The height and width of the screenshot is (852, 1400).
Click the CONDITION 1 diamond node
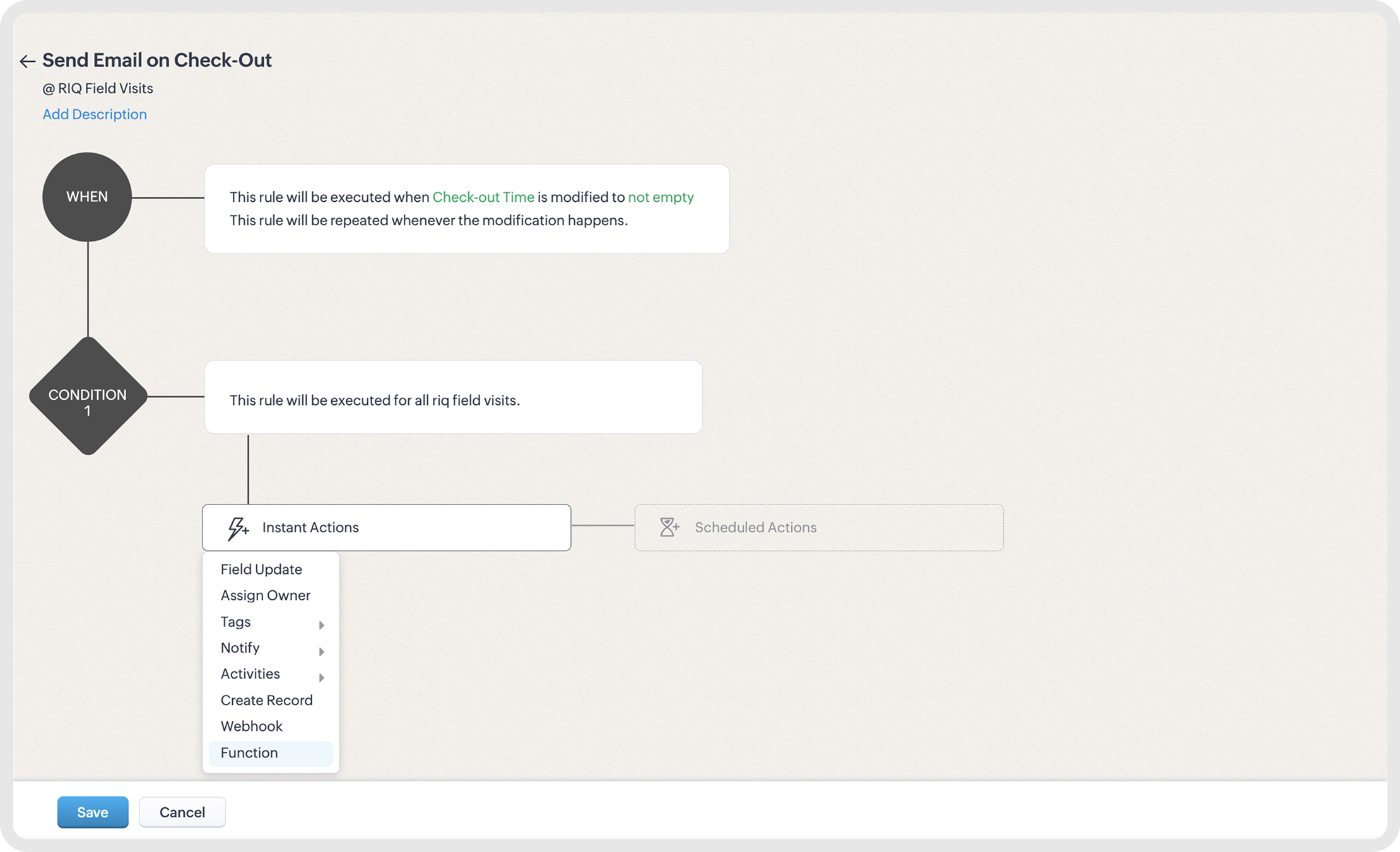(x=88, y=396)
